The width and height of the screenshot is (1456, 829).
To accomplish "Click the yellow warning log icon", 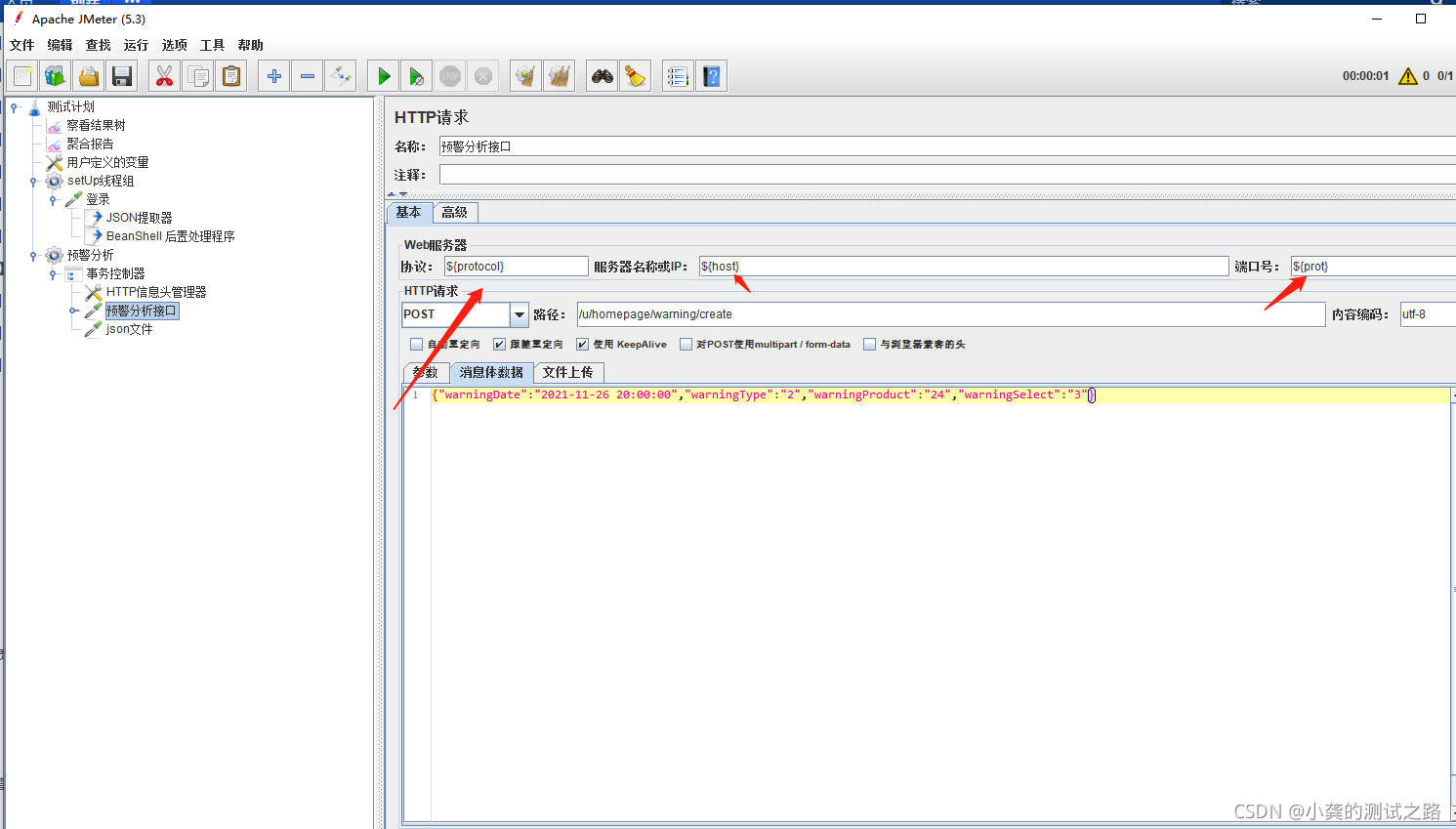I will tap(1408, 76).
